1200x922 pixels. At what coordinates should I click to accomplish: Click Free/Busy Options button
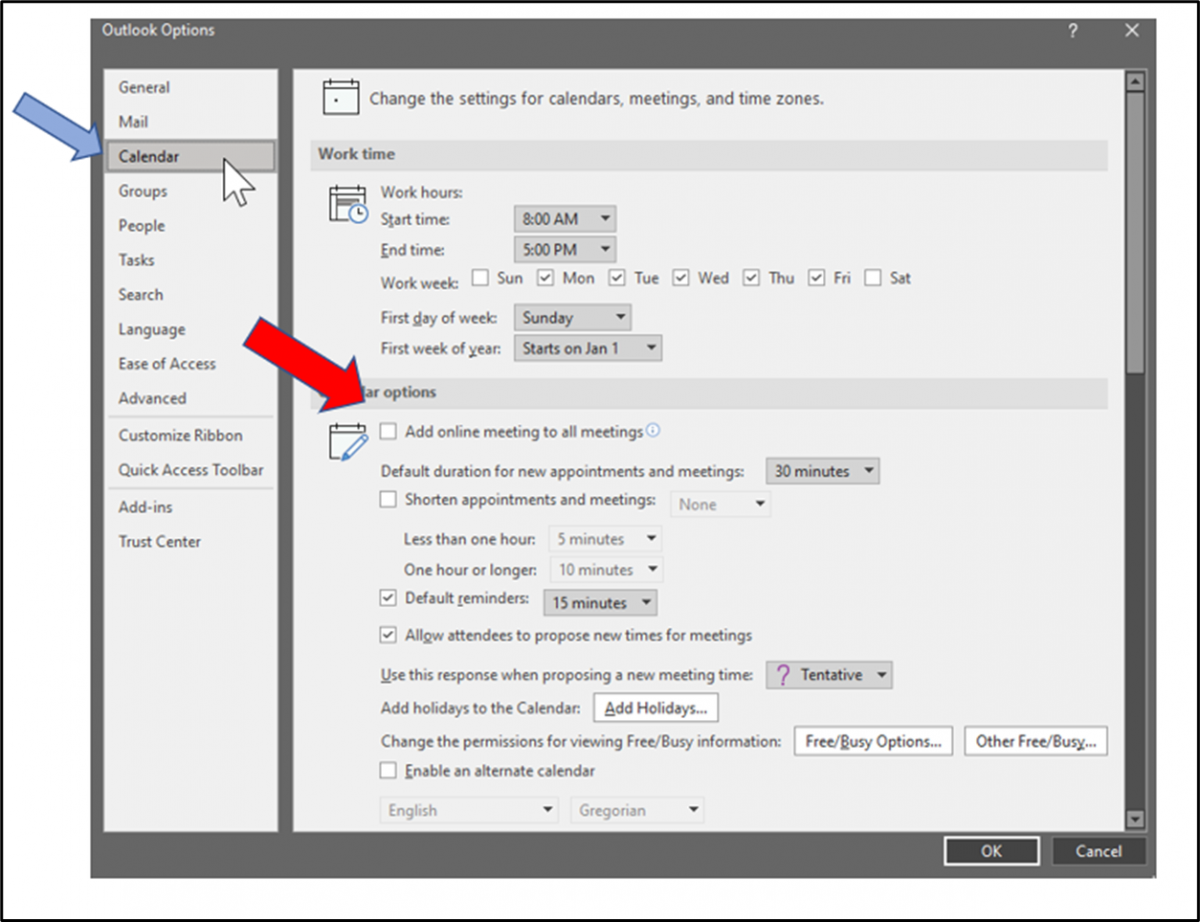coord(873,741)
